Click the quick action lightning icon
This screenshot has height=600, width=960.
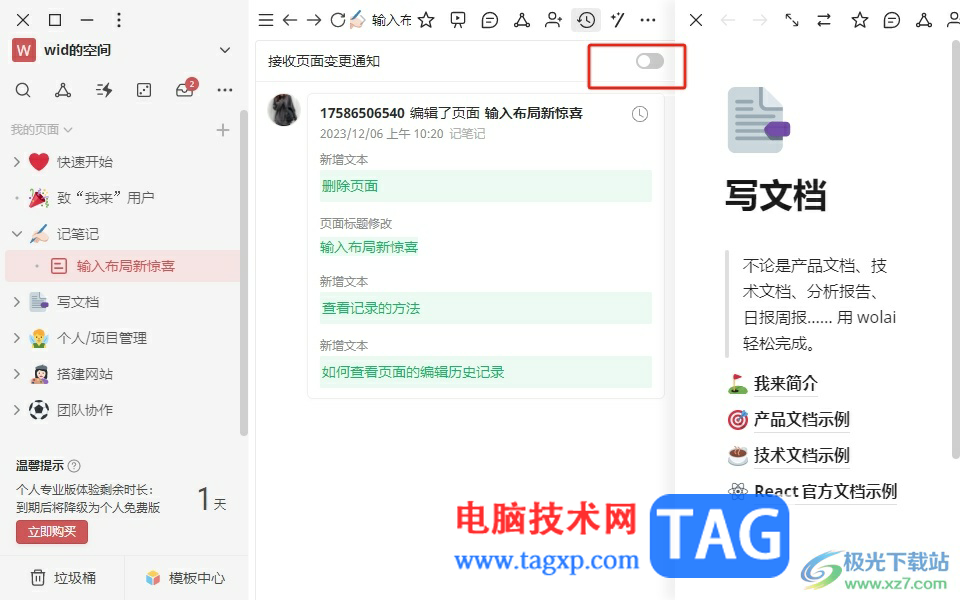tap(104, 91)
